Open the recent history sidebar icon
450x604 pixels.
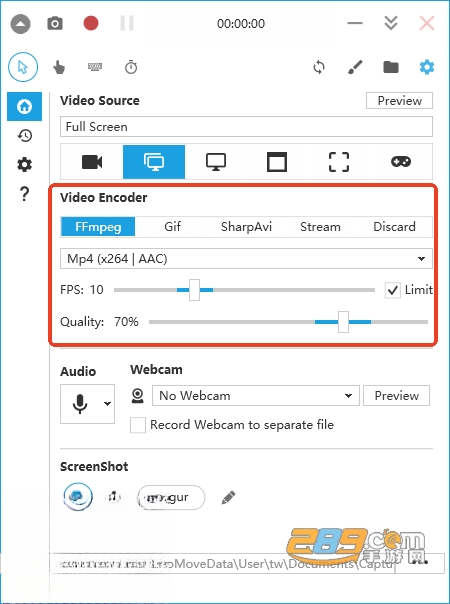pos(25,135)
